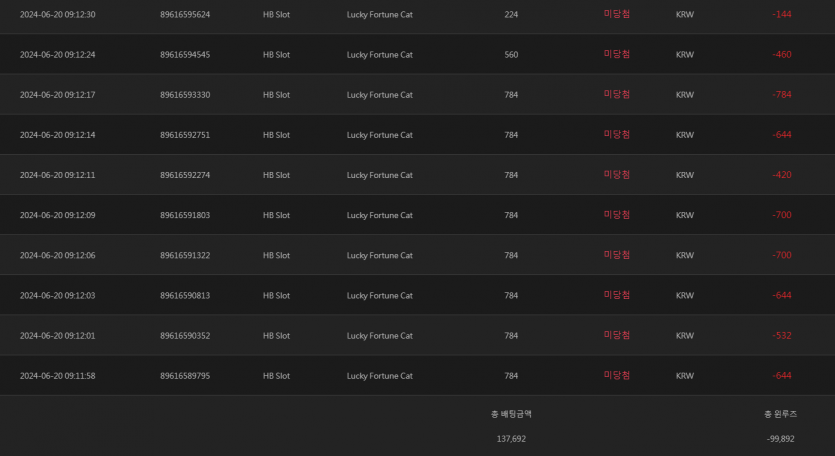The height and width of the screenshot is (456, 835).
Task: Select timestamp 2024-06-20 09:12:17
Action: (x=58, y=95)
